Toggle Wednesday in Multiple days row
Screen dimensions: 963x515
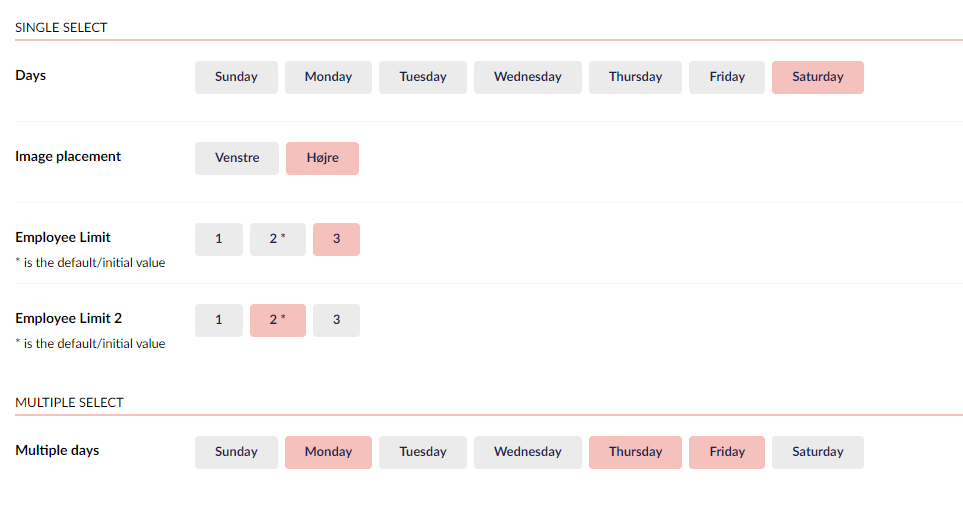527,452
